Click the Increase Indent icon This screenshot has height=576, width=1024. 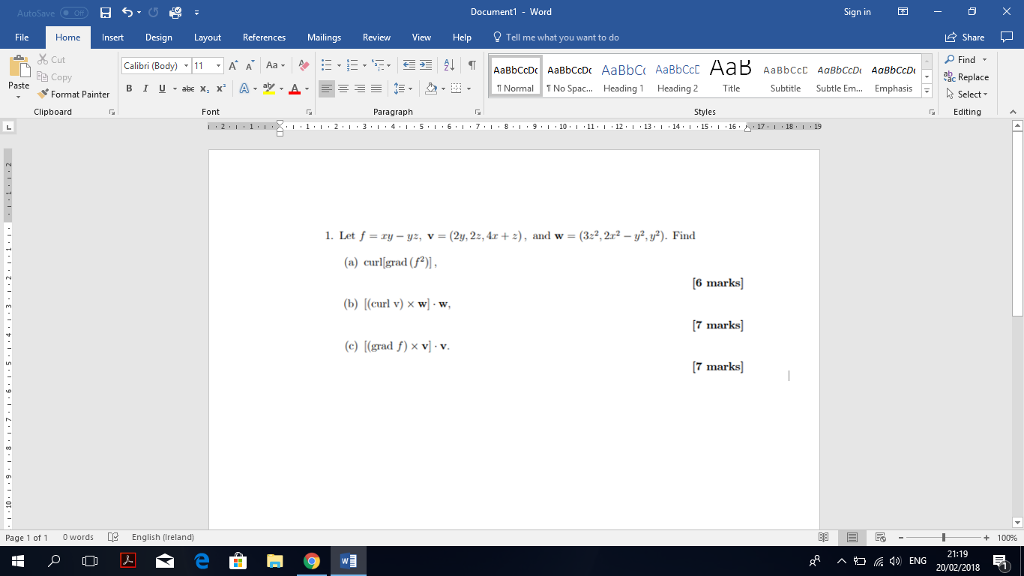point(423,65)
